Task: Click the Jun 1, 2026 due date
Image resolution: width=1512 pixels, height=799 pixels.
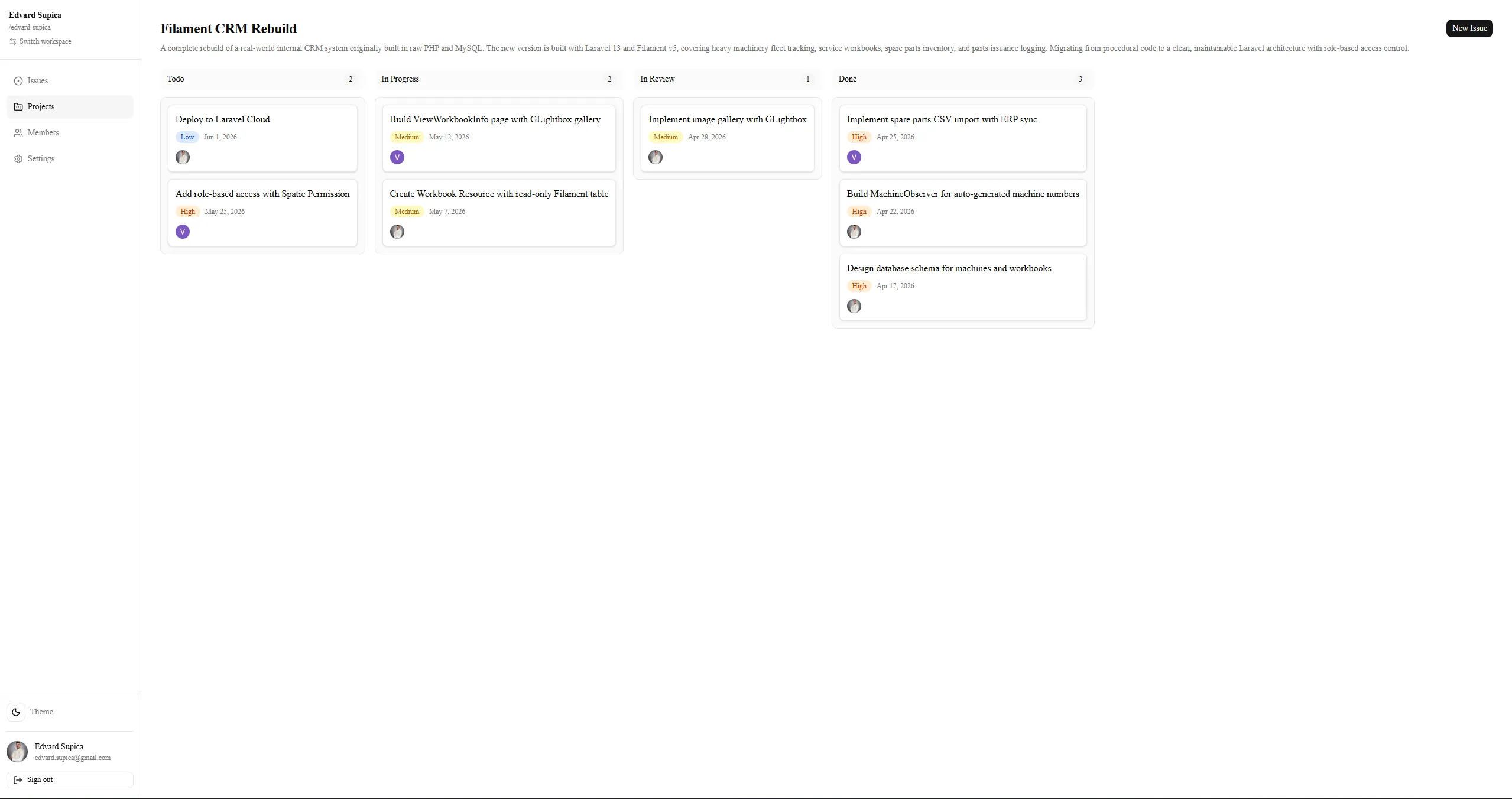Action: pyautogui.click(x=220, y=137)
